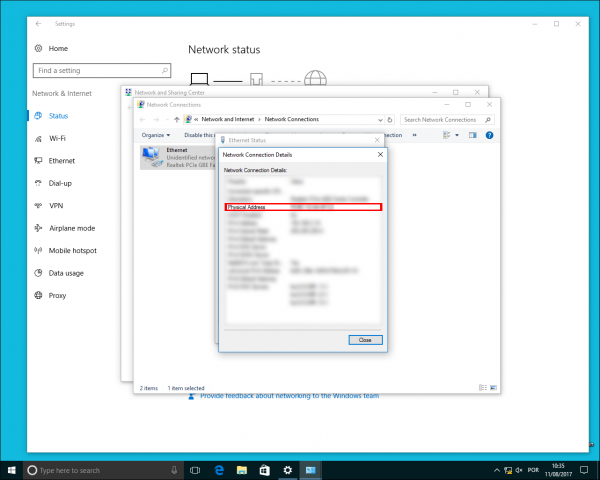Click Network and Internet breadcrumb
Screen dimensions: 600x480
[228, 119]
